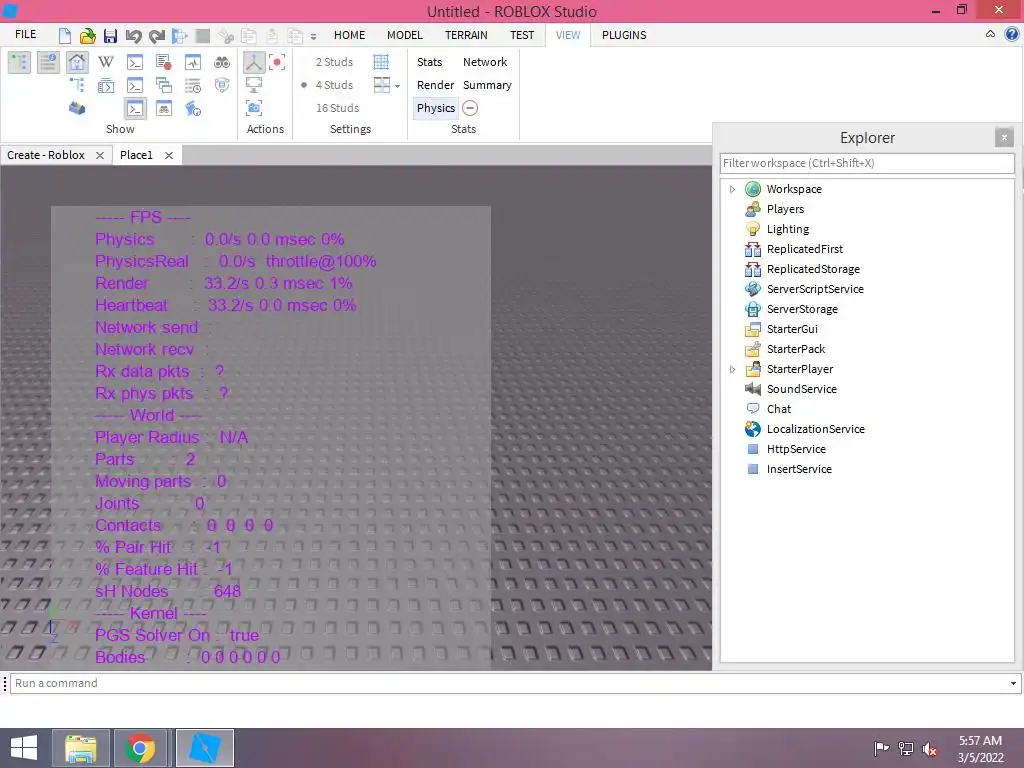Click the database shield icon
This screenshot has width=1024, height=768.
click(222, 85)
